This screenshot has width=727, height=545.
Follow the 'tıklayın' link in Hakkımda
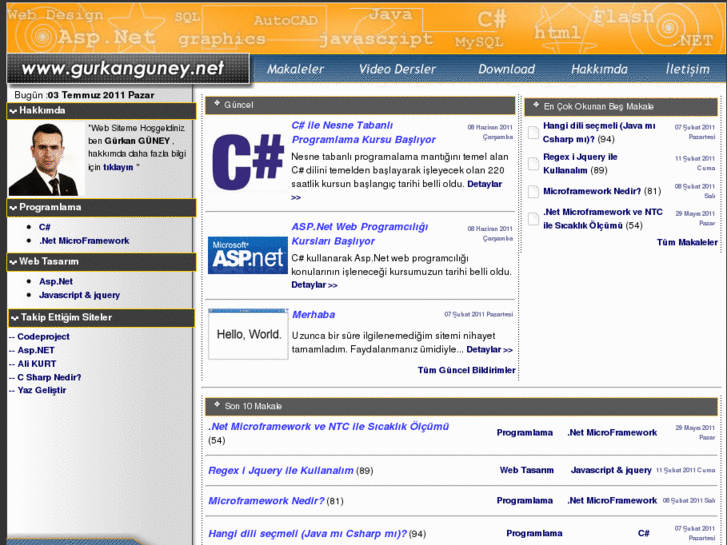(x=118, y=167)
